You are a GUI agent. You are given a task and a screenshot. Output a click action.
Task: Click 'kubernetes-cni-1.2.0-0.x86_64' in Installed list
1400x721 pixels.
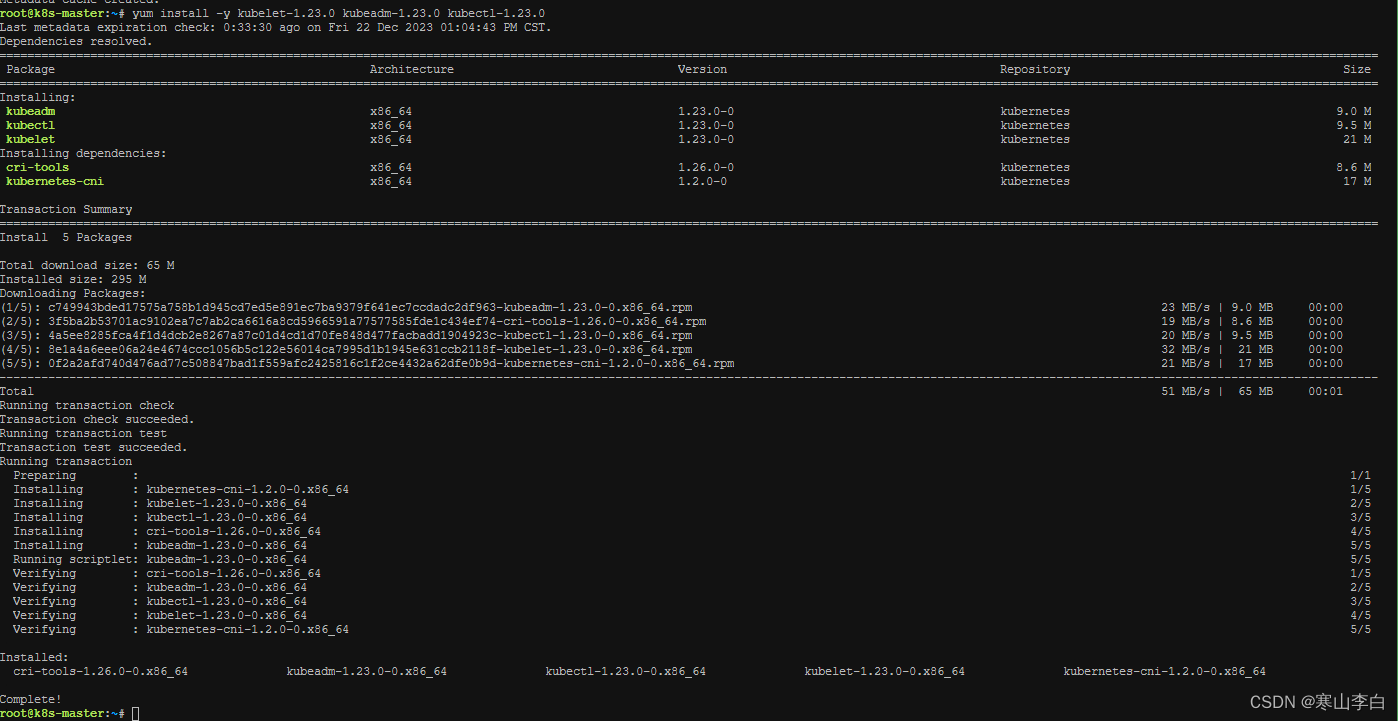coord(1165,672)
